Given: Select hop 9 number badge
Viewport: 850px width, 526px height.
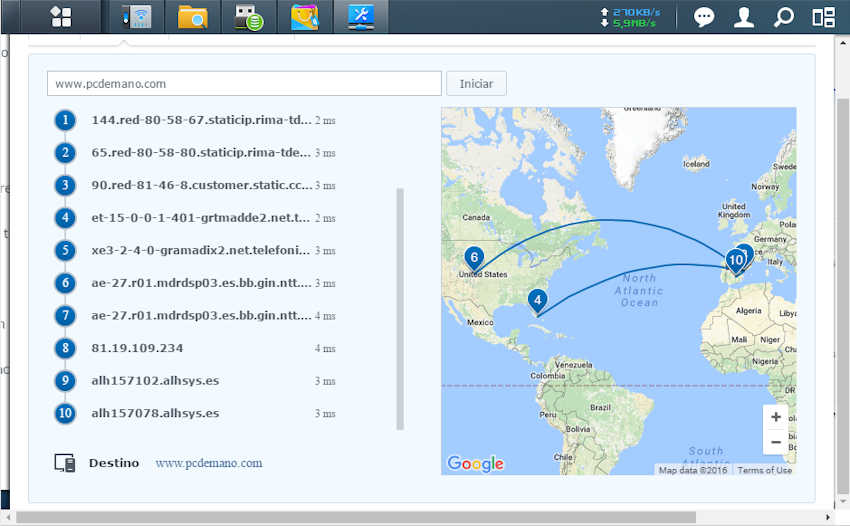Looking at the screenshot, I should (65, 380).
